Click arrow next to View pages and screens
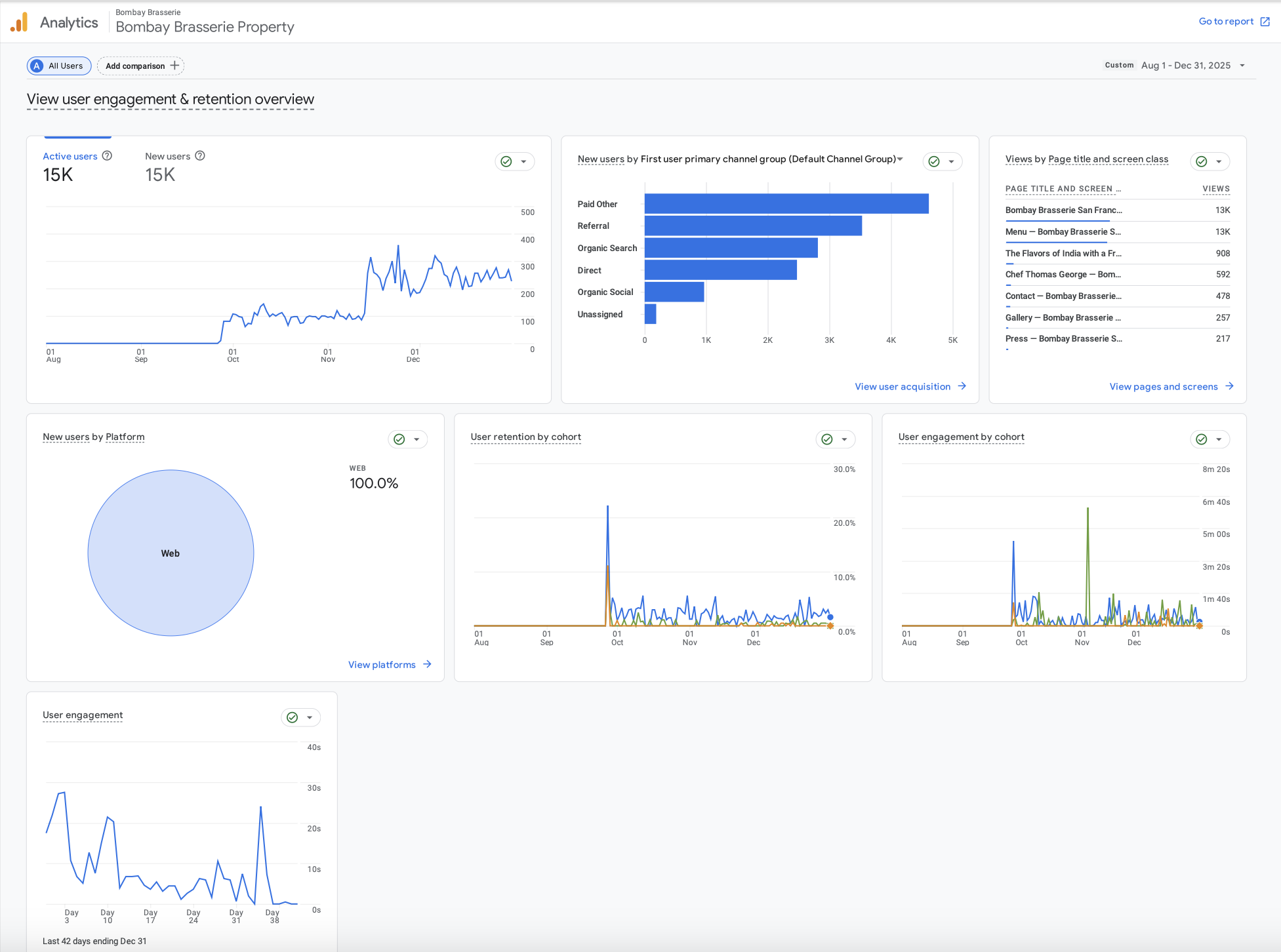This screenshot has width=1281, height=952. pos(1230,386)
